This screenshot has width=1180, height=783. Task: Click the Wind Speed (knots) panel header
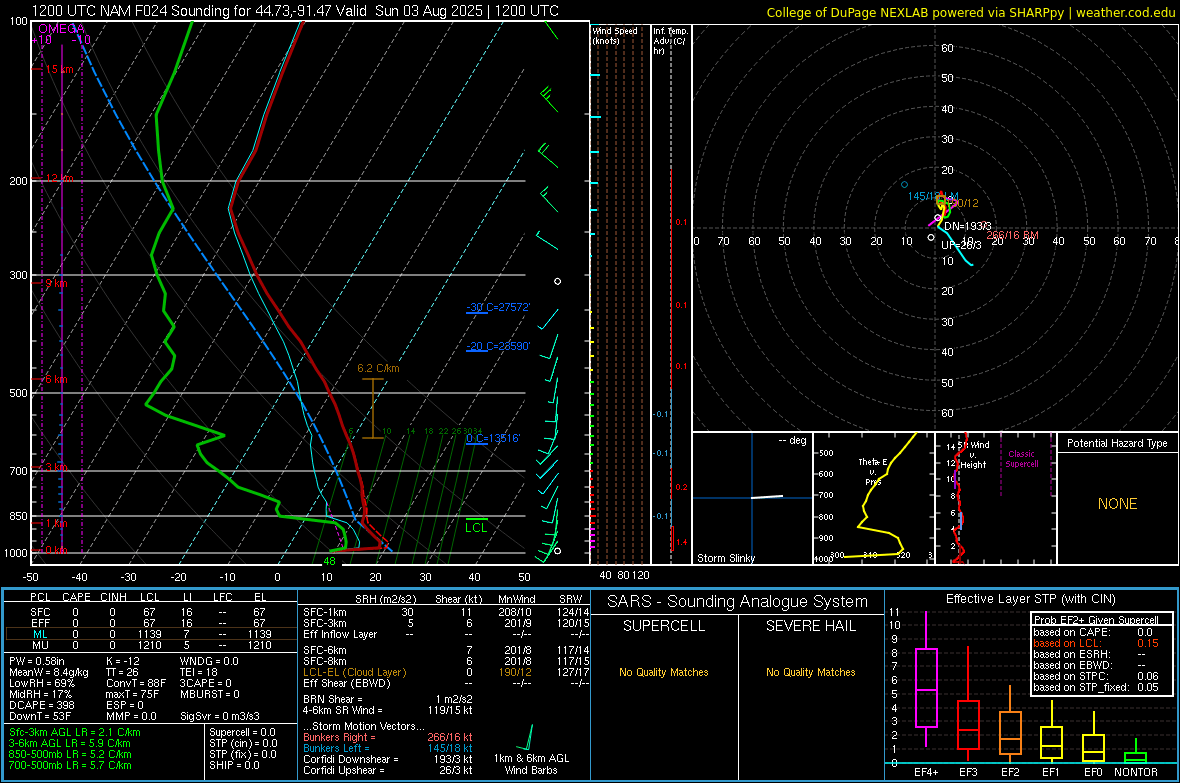[615, 35]
